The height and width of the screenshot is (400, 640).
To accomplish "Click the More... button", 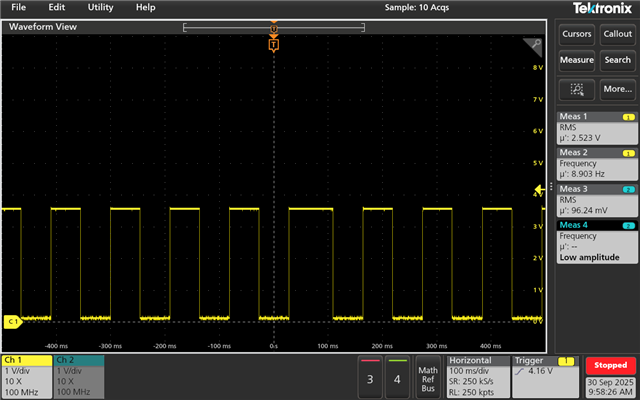I will pos(618,89).
